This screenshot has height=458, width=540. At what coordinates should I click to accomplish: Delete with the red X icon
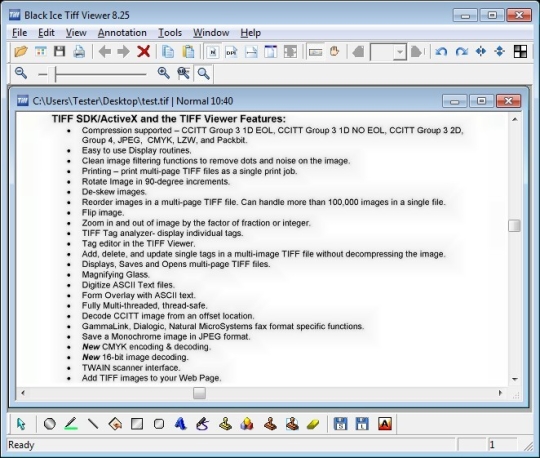point(143,52)
